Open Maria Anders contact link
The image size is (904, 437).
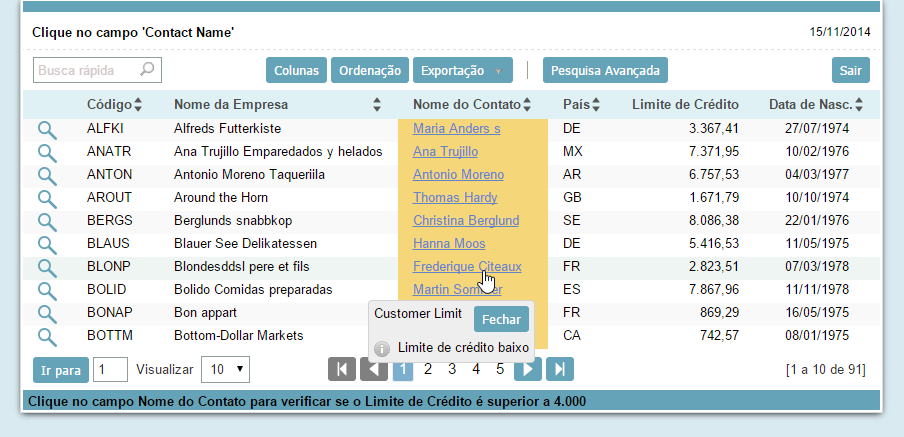(x=456, y=129)
